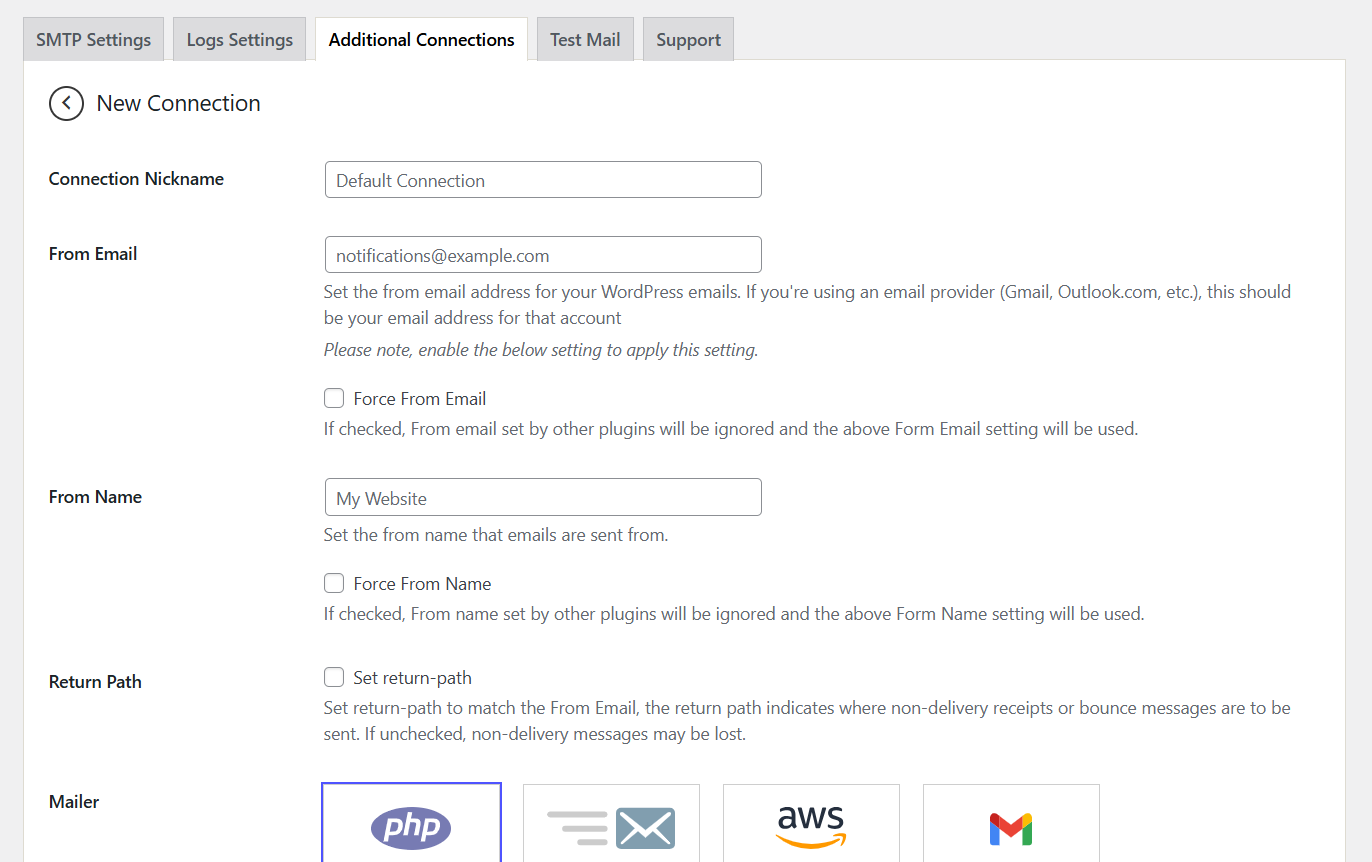Select the PHP mailer option
This screenshot has width=1372, height=862.
tap(411, 826)
